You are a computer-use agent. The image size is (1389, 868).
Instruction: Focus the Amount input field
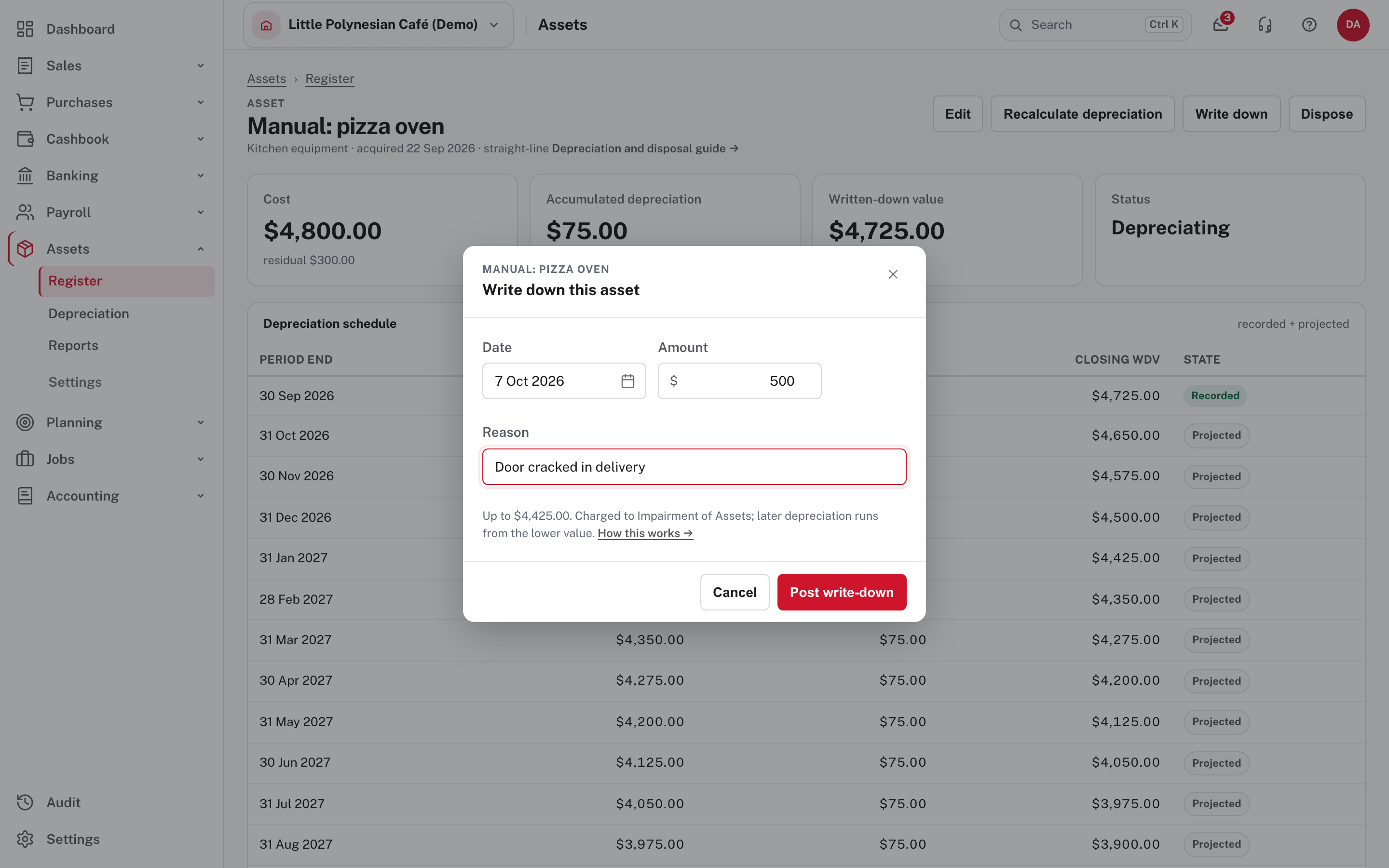[739, 381]
